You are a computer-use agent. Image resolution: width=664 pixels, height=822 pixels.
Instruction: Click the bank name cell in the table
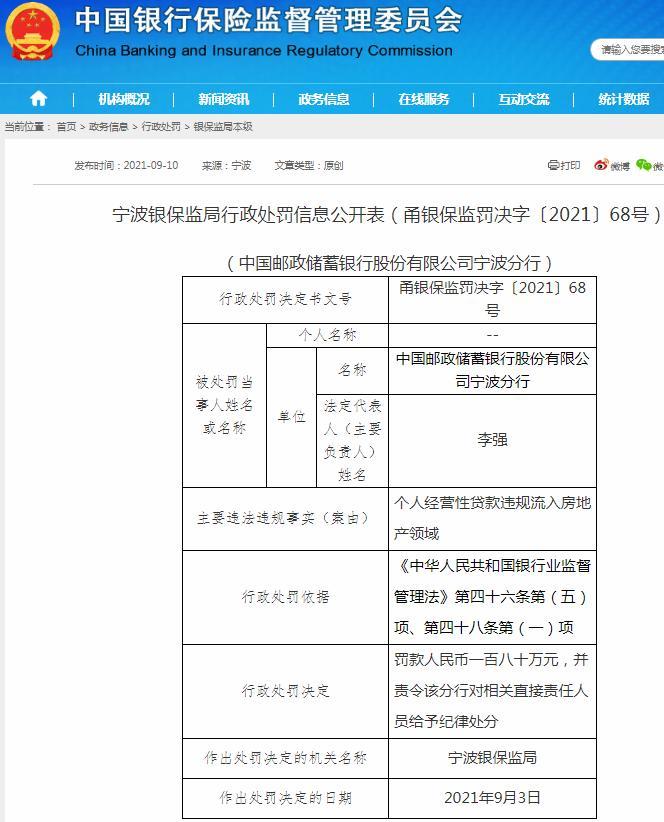[x=492, y=371]
